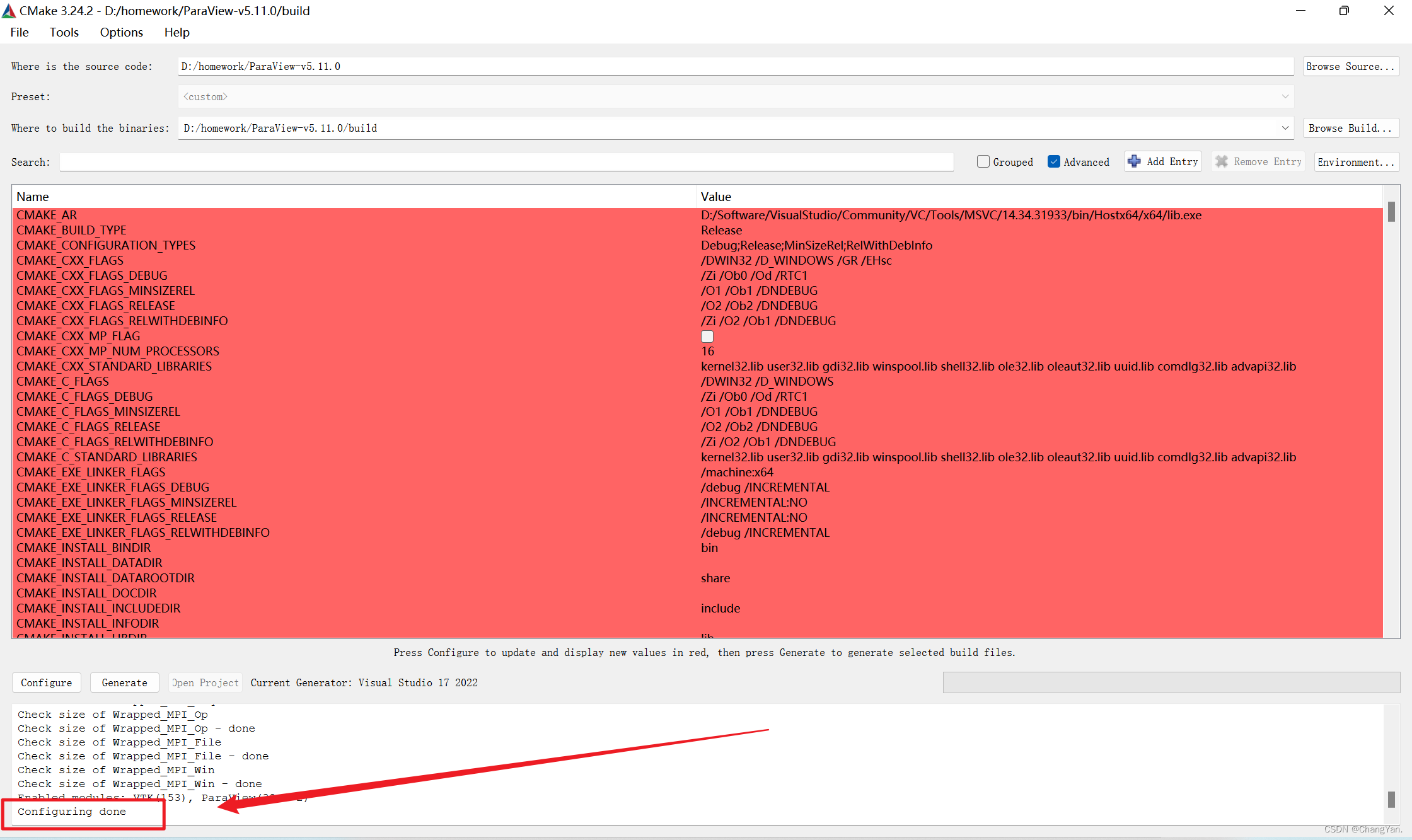Viewport: 1412px width, 840px height.
Task: Click the Generate button
Action: (x=124, y=682)
